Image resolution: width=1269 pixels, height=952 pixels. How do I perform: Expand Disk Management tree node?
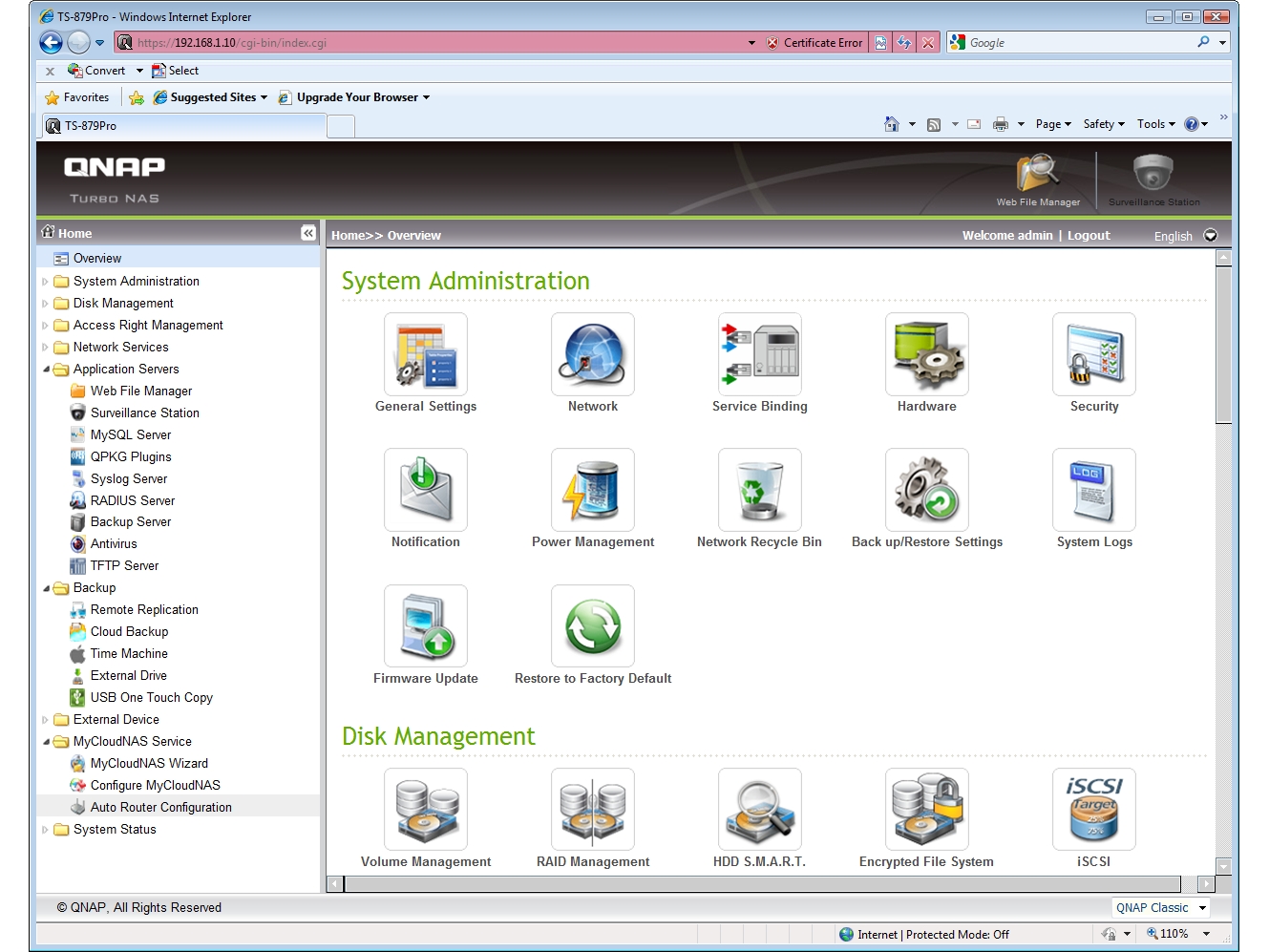(45, 304)
